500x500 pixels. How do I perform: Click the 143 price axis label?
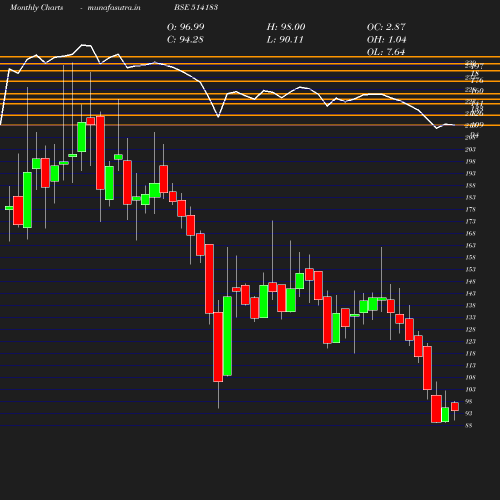pyautogui.click(x=470, y=294)
